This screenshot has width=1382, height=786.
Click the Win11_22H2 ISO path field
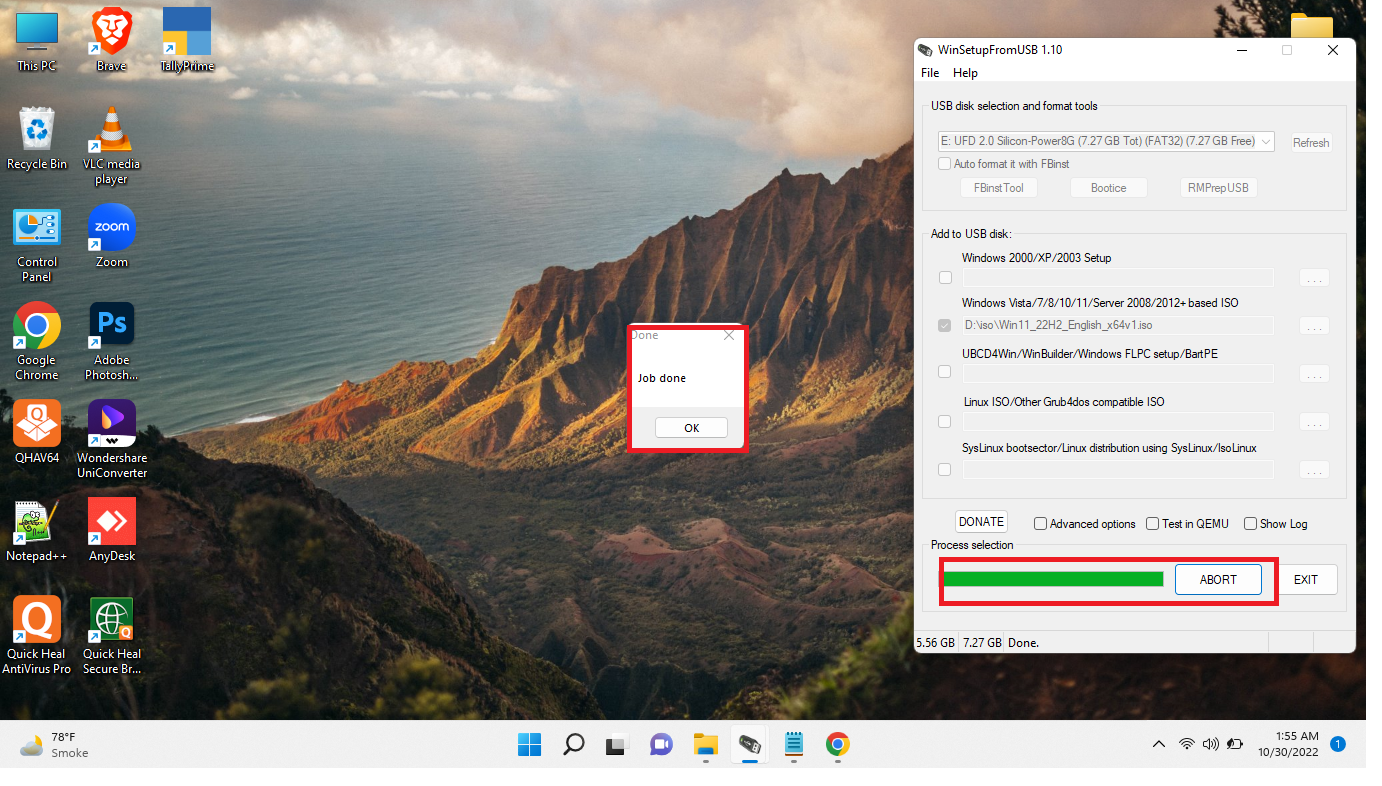pos(1117,325)
